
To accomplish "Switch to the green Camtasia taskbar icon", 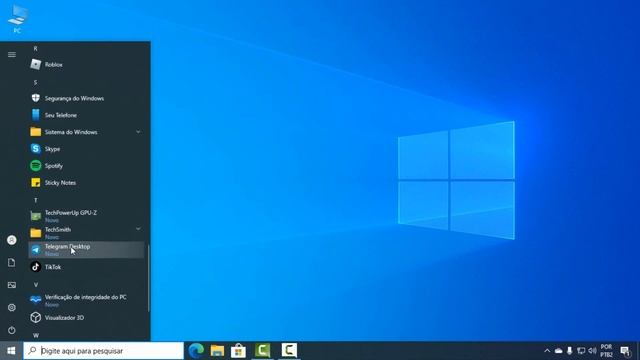I will coord(263,351).
